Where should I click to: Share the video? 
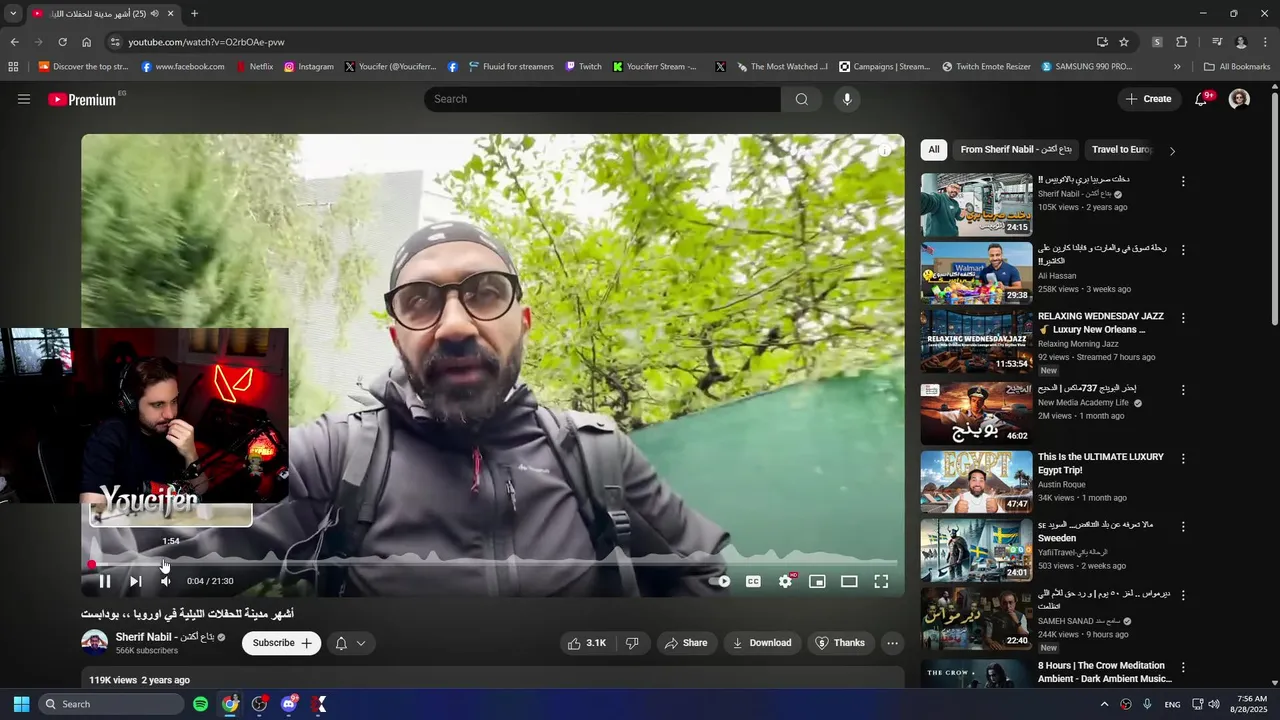685,643
